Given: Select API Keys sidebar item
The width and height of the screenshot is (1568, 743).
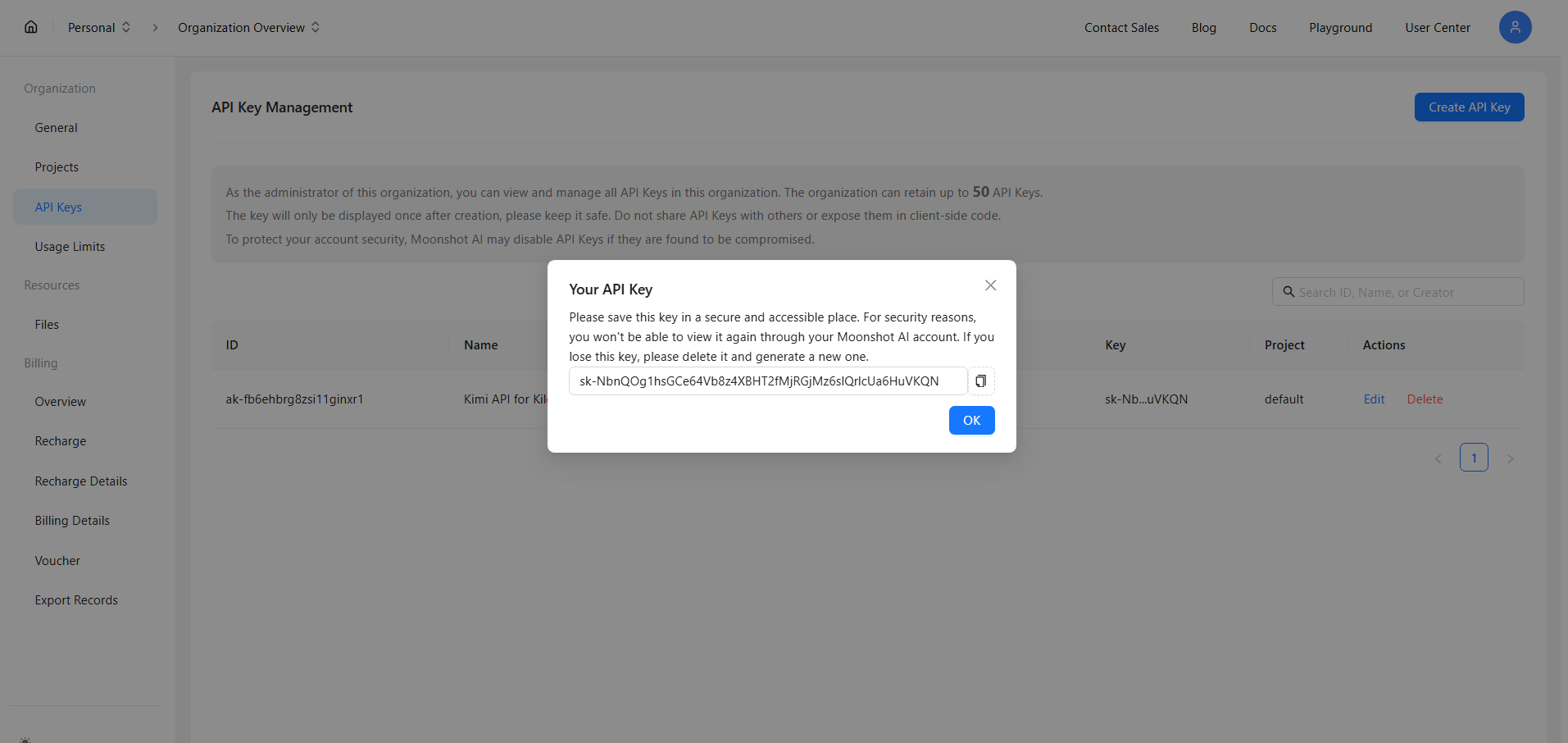Looking at the screenshot, I should (85, 207).
